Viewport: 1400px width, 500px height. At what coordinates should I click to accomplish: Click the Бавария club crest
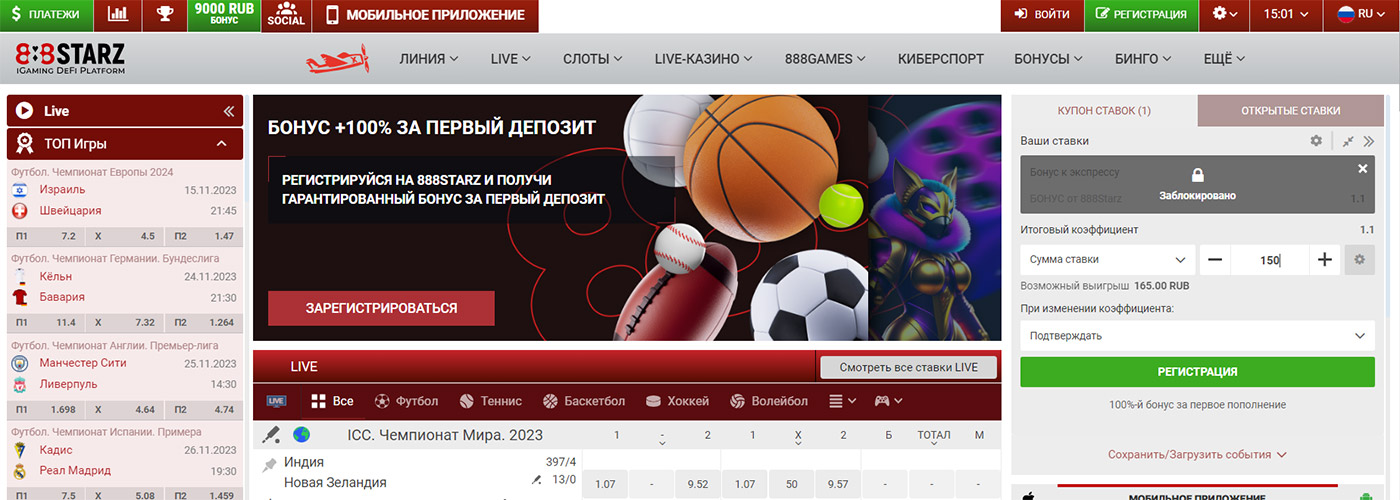point(19,297)
